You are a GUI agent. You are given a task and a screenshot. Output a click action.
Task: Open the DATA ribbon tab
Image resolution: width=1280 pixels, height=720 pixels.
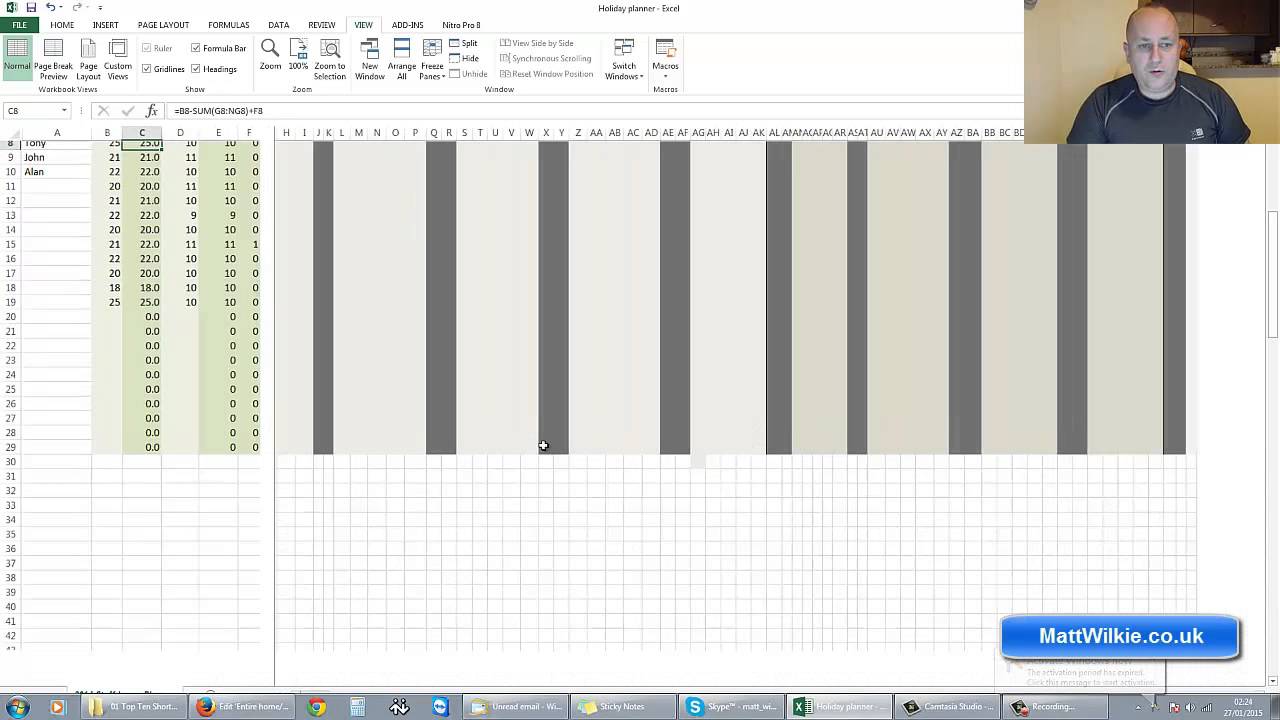pyautogui.click(x=279, y=25)
